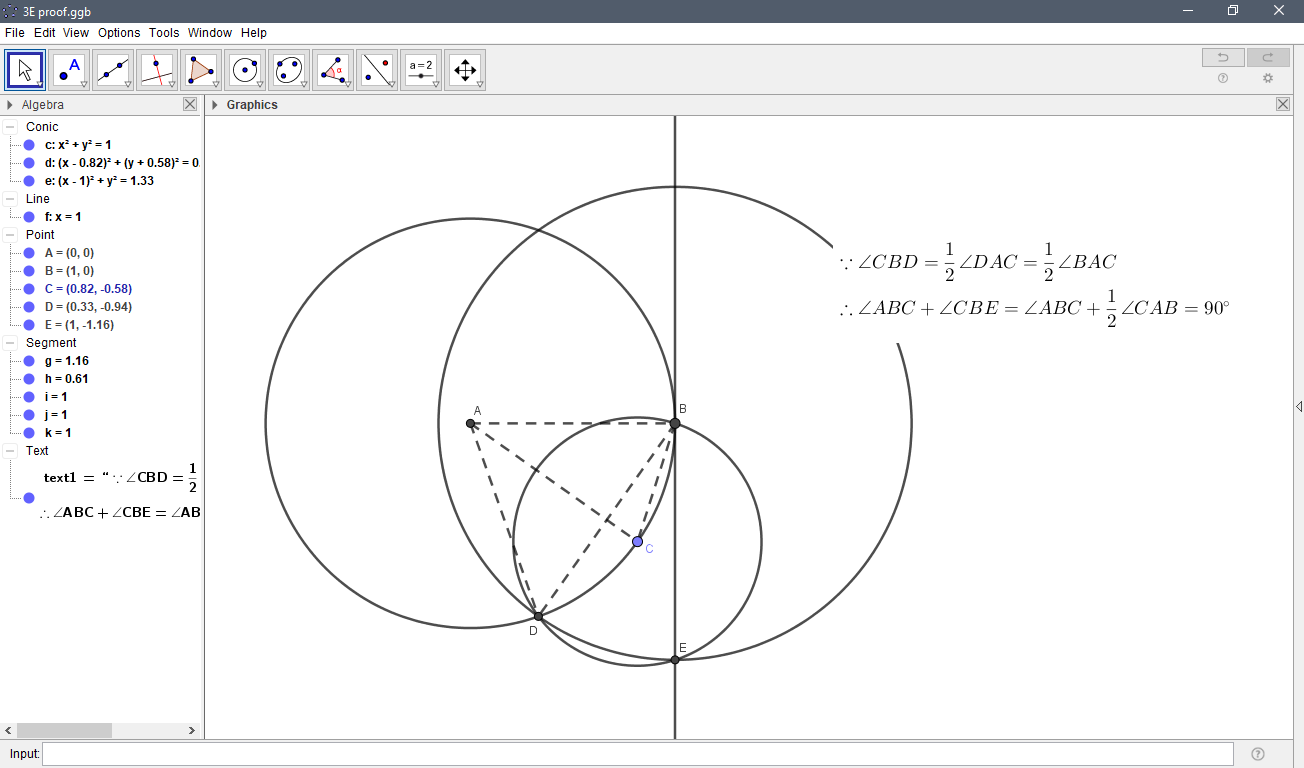Viewport: 1304px width, 768px height.
Task: Select the Line tool
Action: coord(113,69)
